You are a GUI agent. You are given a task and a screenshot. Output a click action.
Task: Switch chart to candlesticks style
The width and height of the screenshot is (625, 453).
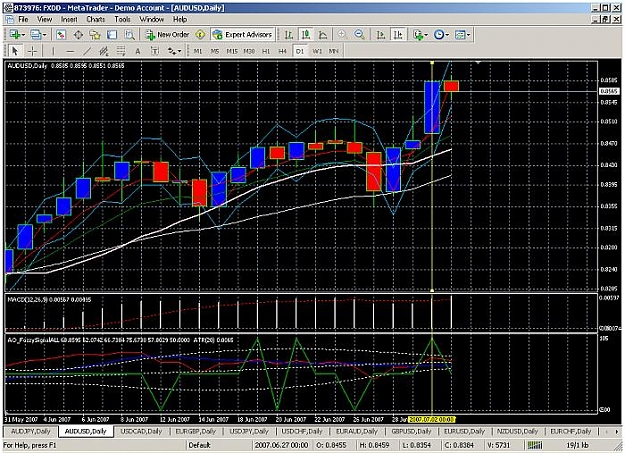coord(306,35)
